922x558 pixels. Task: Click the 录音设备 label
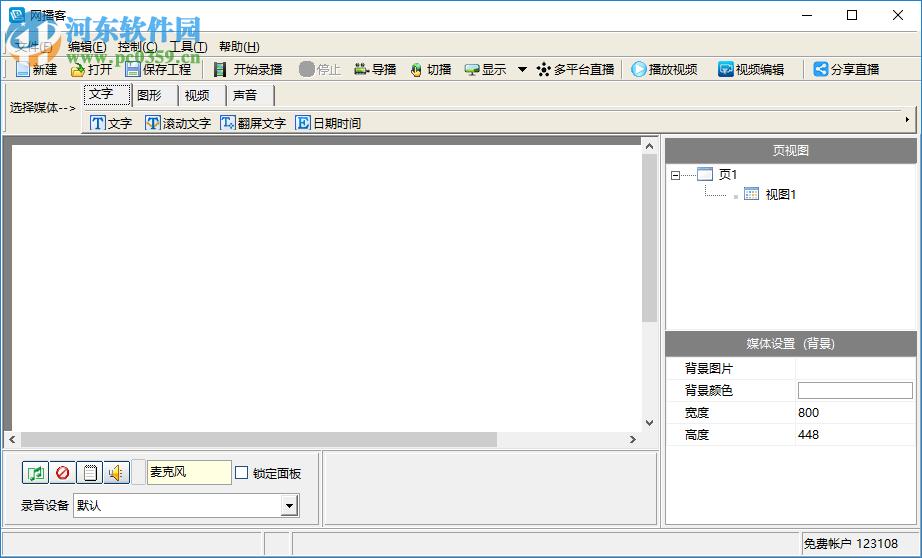(x=45, y=506)
